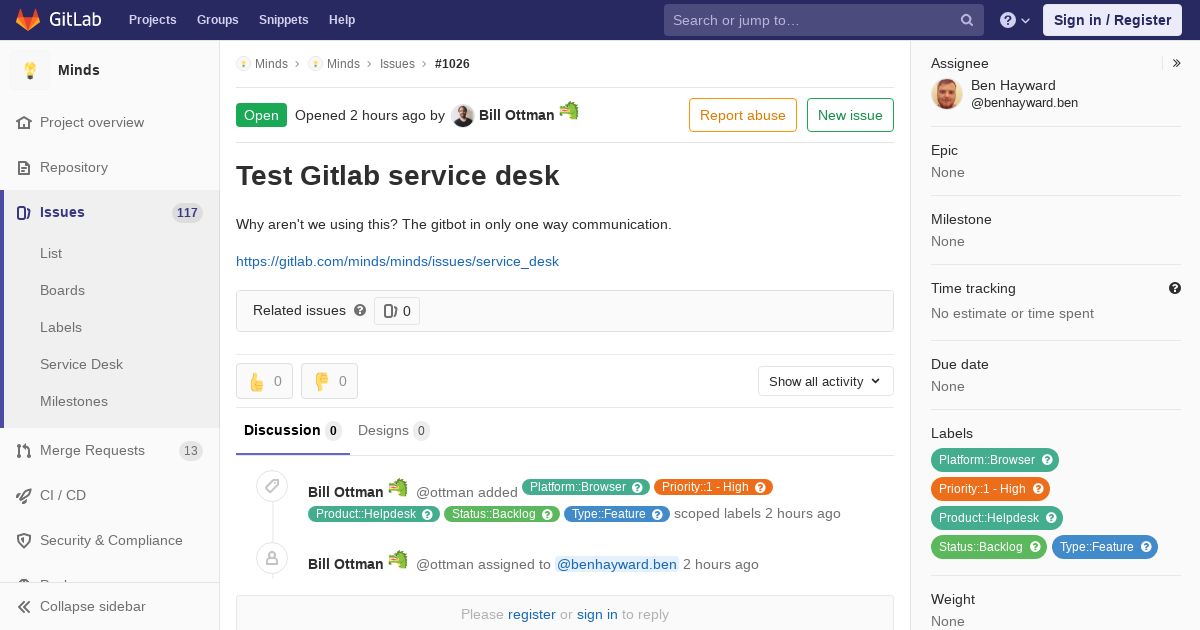Click Platform::Browser label in activity note
Image resolution: width=1200 pixels, height=630 pixels.
586,487
